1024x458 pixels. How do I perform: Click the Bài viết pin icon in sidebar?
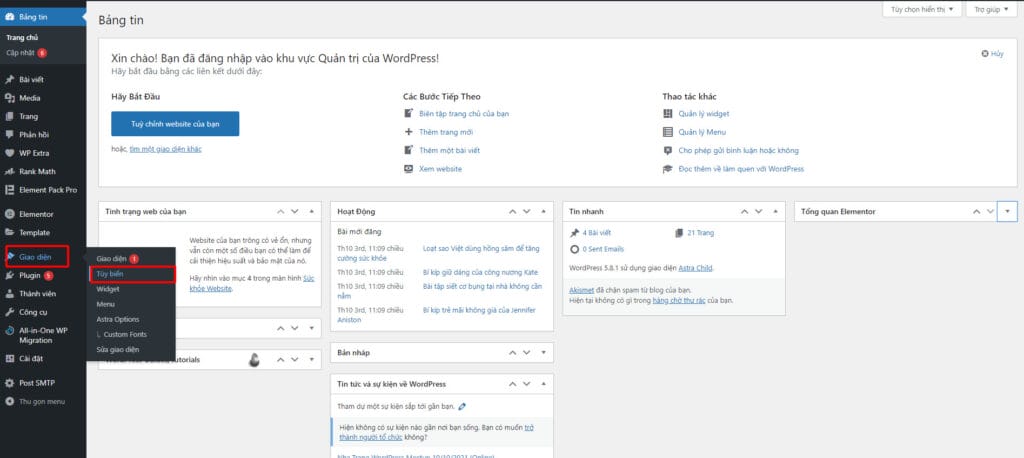[x=9, y=80]
